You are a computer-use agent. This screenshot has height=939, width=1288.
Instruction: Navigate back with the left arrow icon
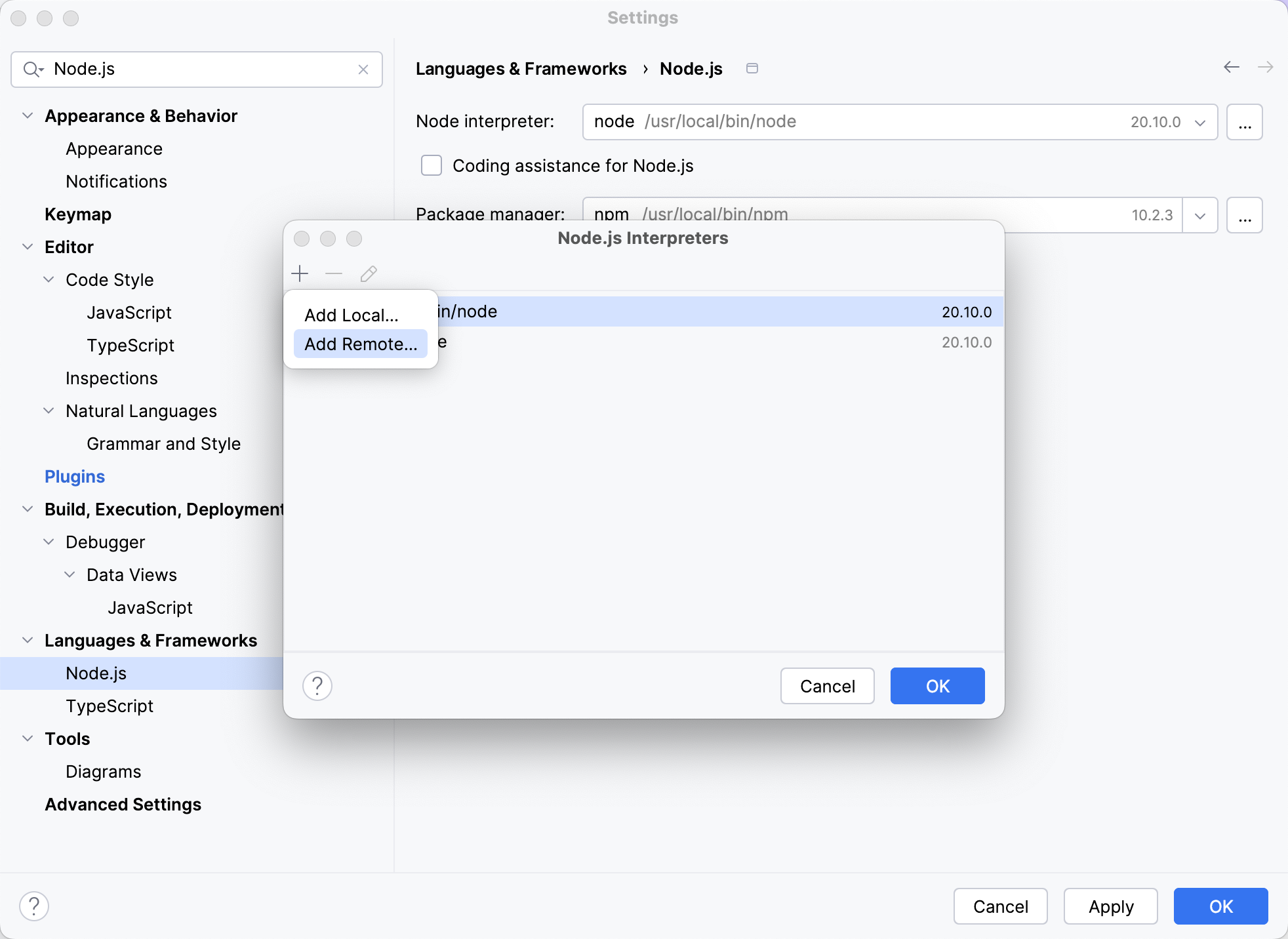[x=1232, y=68]
